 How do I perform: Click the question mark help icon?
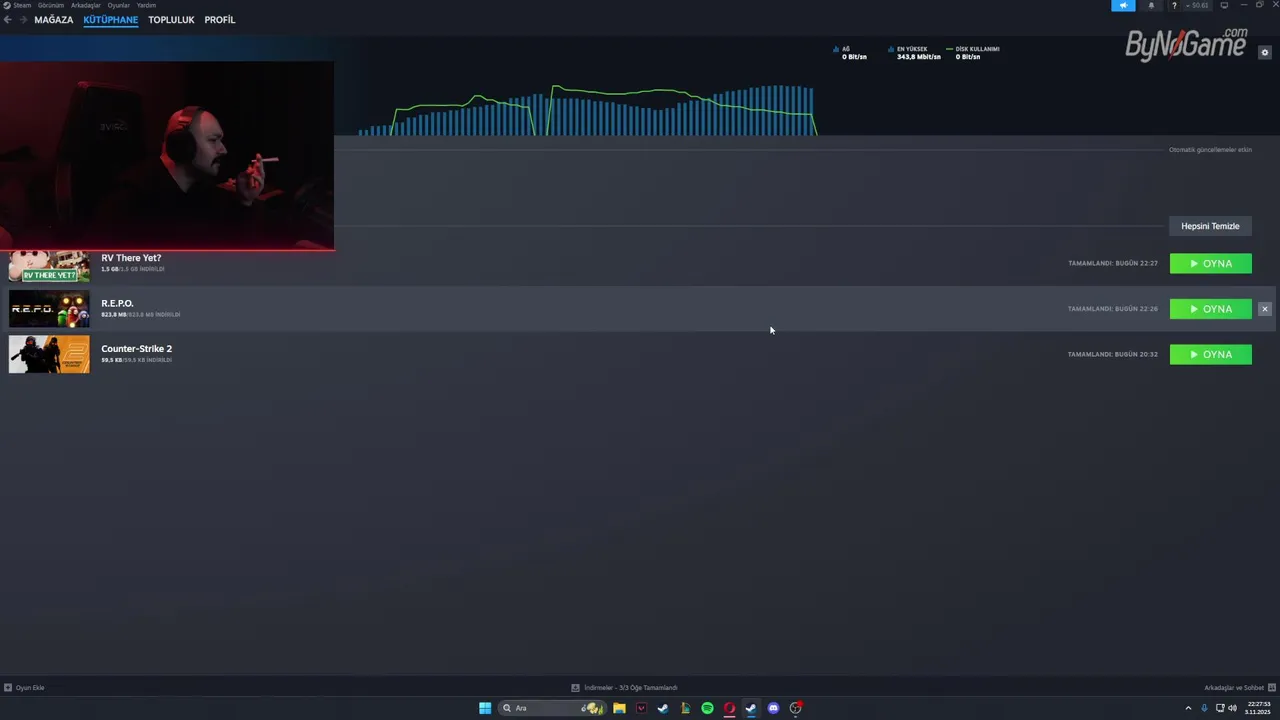click(x=1174, y=5)
